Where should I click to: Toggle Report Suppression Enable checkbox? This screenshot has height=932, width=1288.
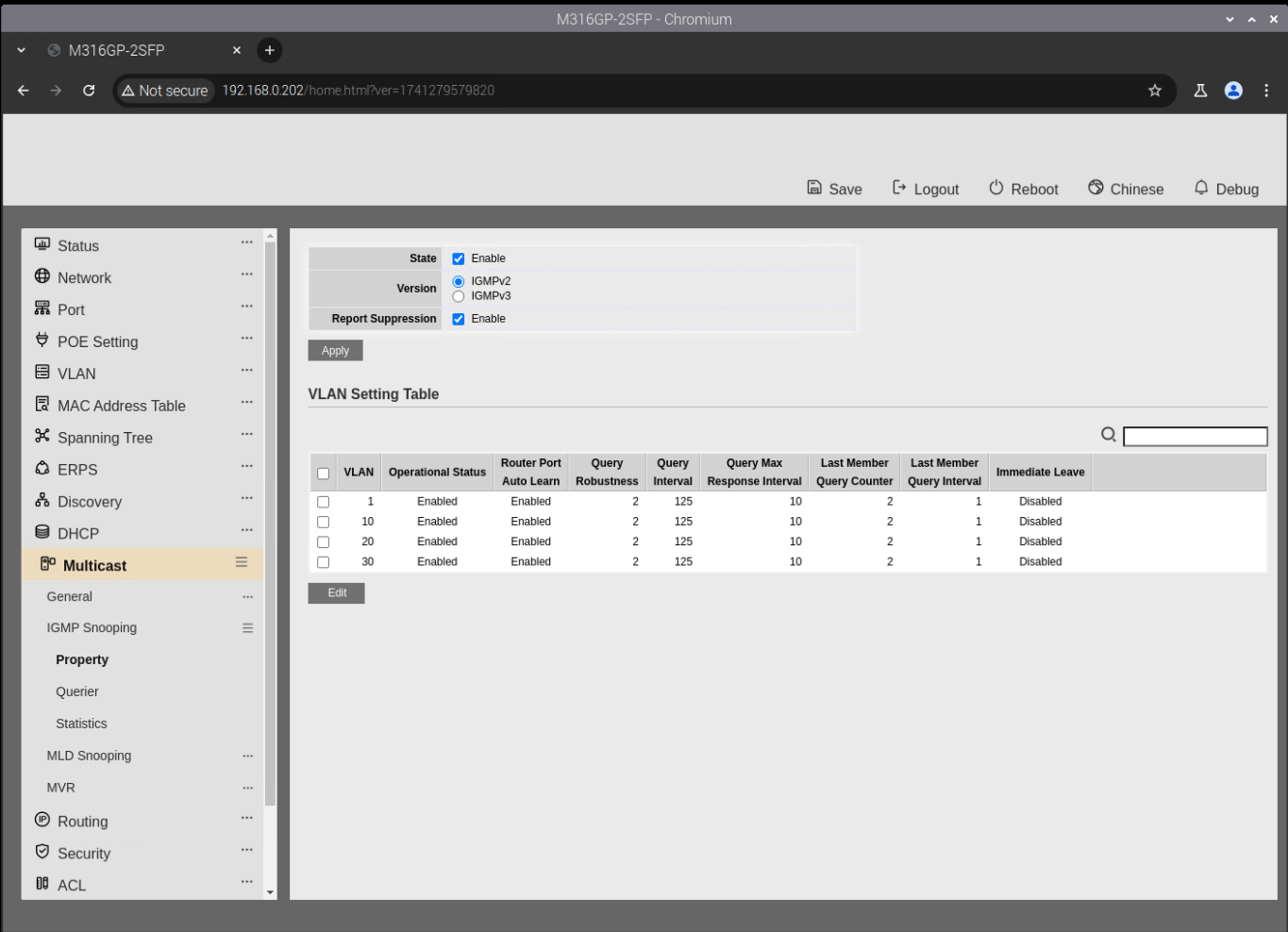pos(459,319)
